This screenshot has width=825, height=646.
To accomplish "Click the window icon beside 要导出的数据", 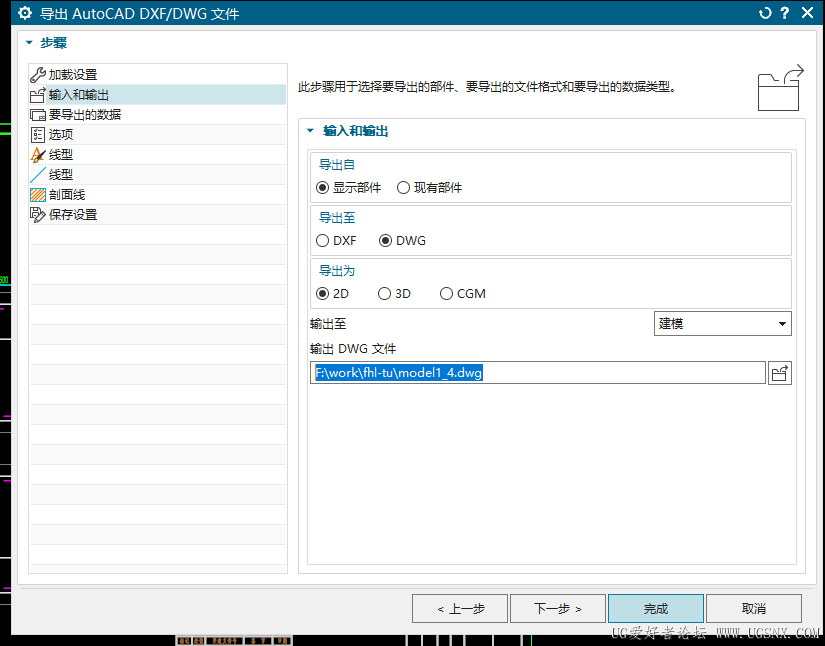I will point(38,115).
